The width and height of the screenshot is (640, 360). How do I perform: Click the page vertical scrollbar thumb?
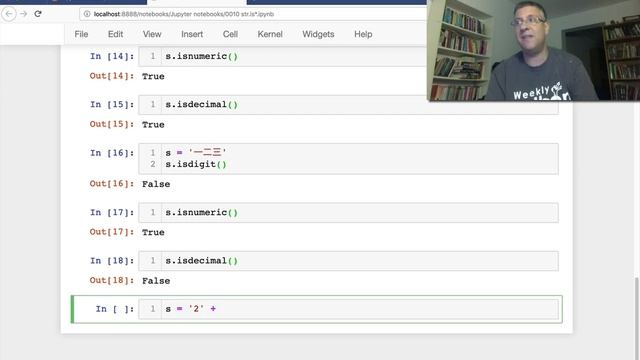[x=637, y=318]
